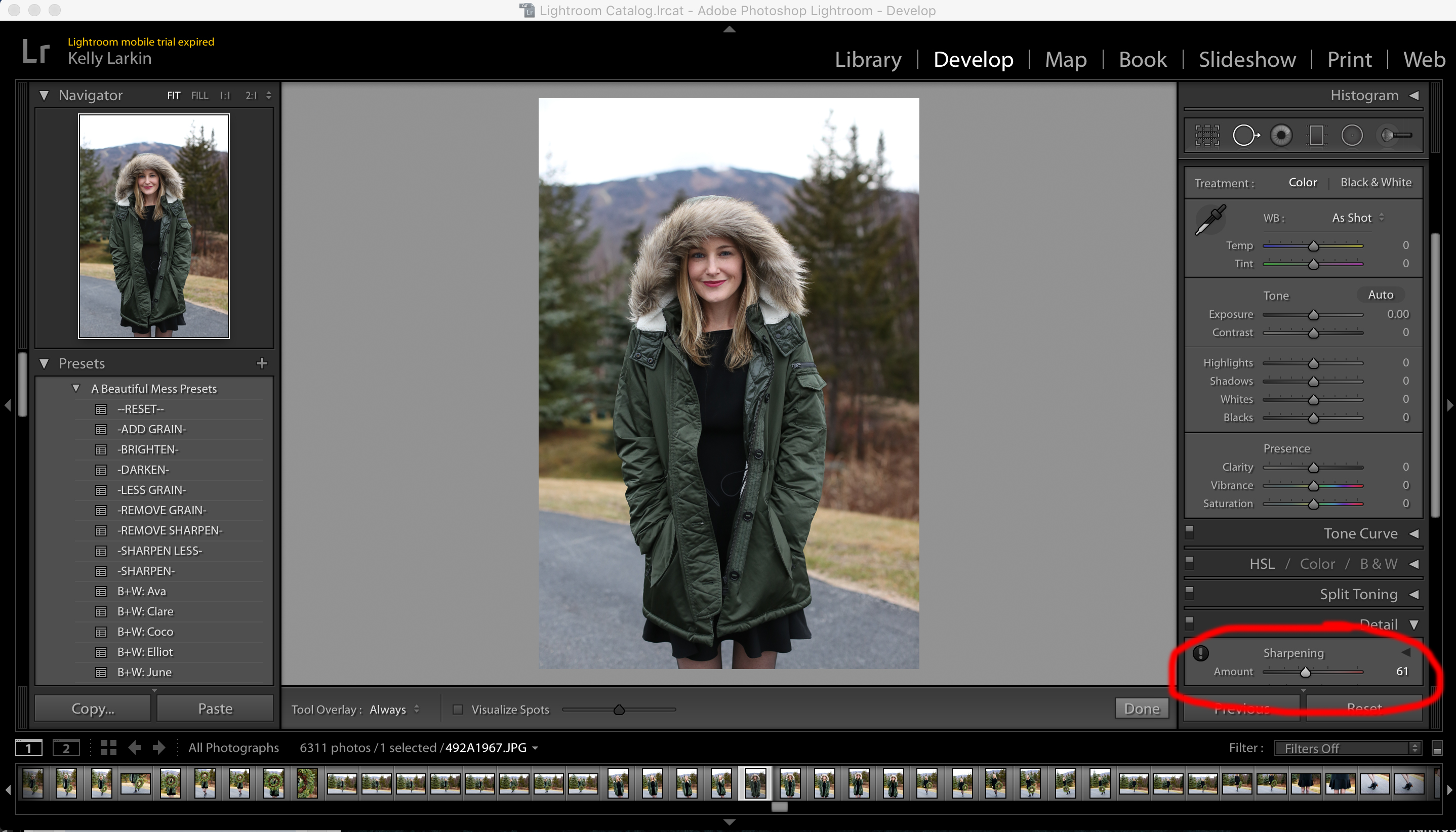Image resolution: width=1456 pixels, height=832 pixels.
Task: Click the Histogram panel icon
Action: (1415, 95)
